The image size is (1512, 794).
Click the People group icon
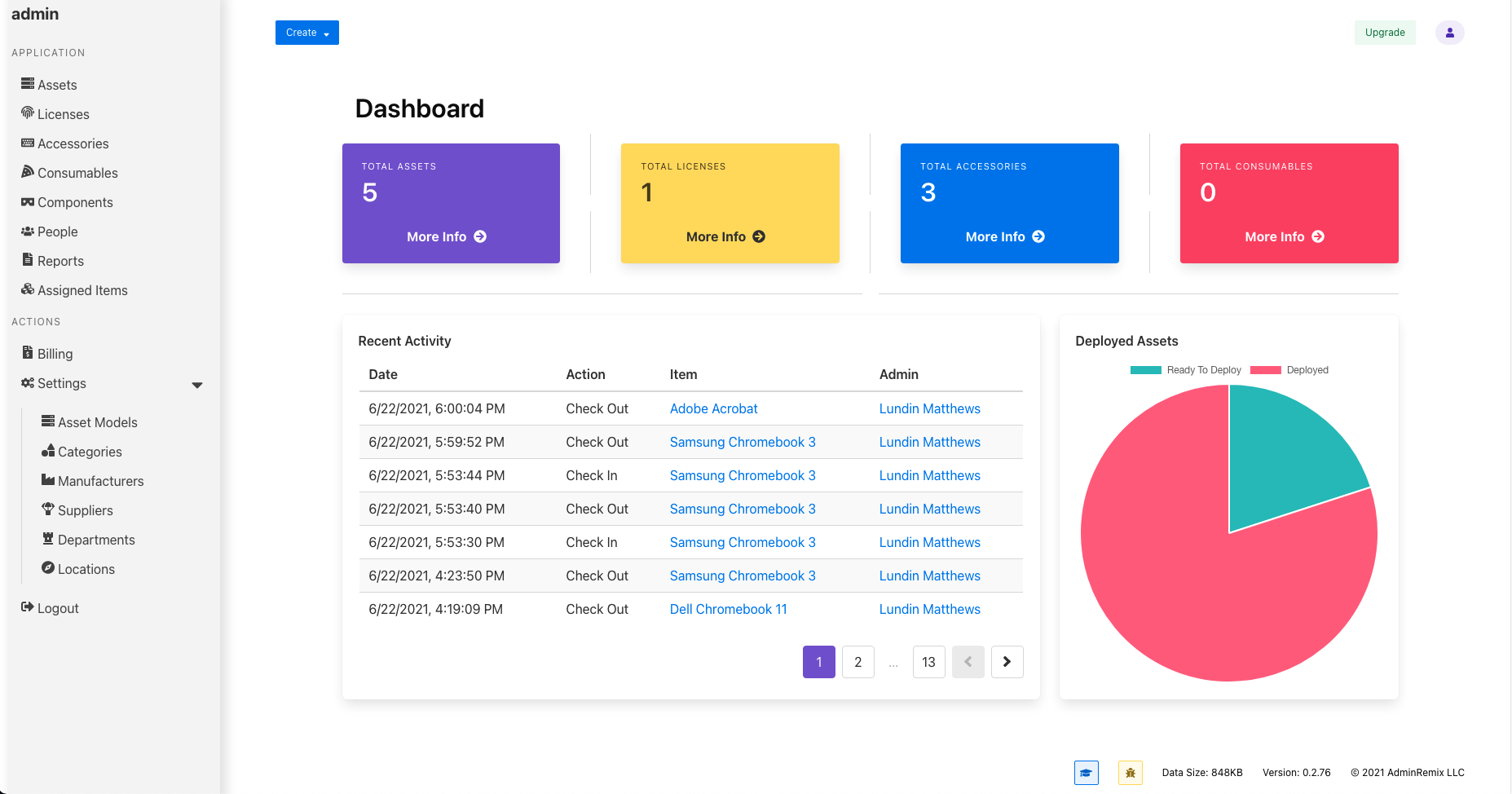(28, 231)
